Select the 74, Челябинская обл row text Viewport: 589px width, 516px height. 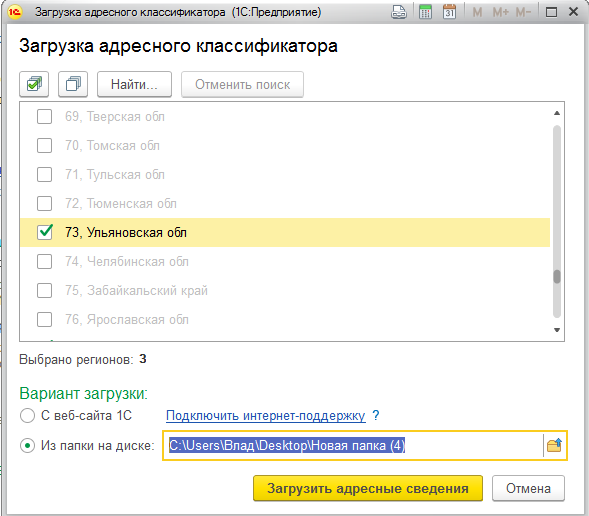click(x=127, y=261)
